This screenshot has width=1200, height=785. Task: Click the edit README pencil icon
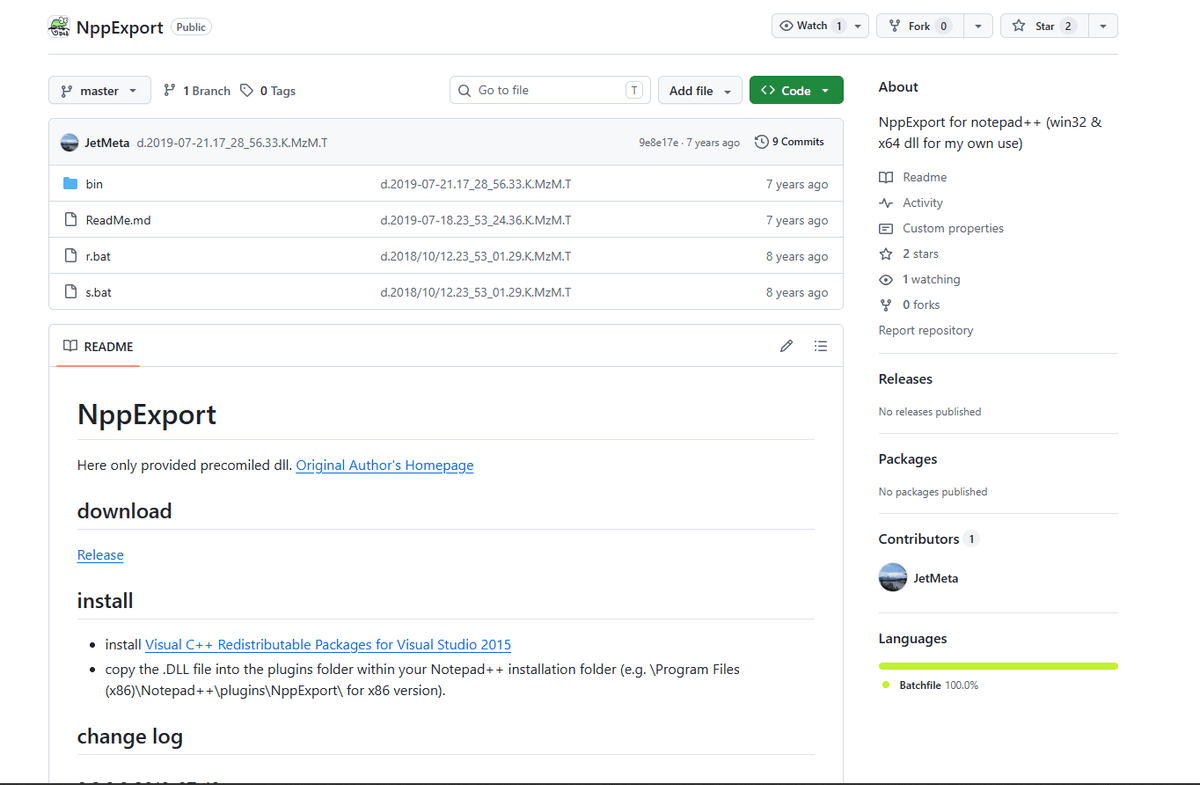(786, 346)
